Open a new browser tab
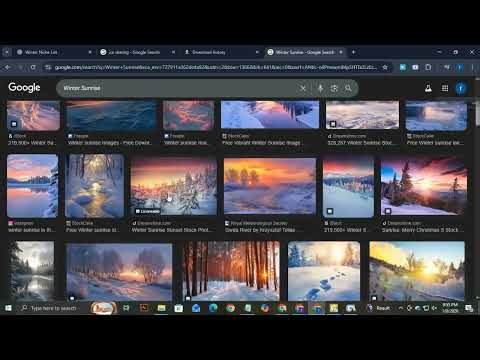 (353, 52)
